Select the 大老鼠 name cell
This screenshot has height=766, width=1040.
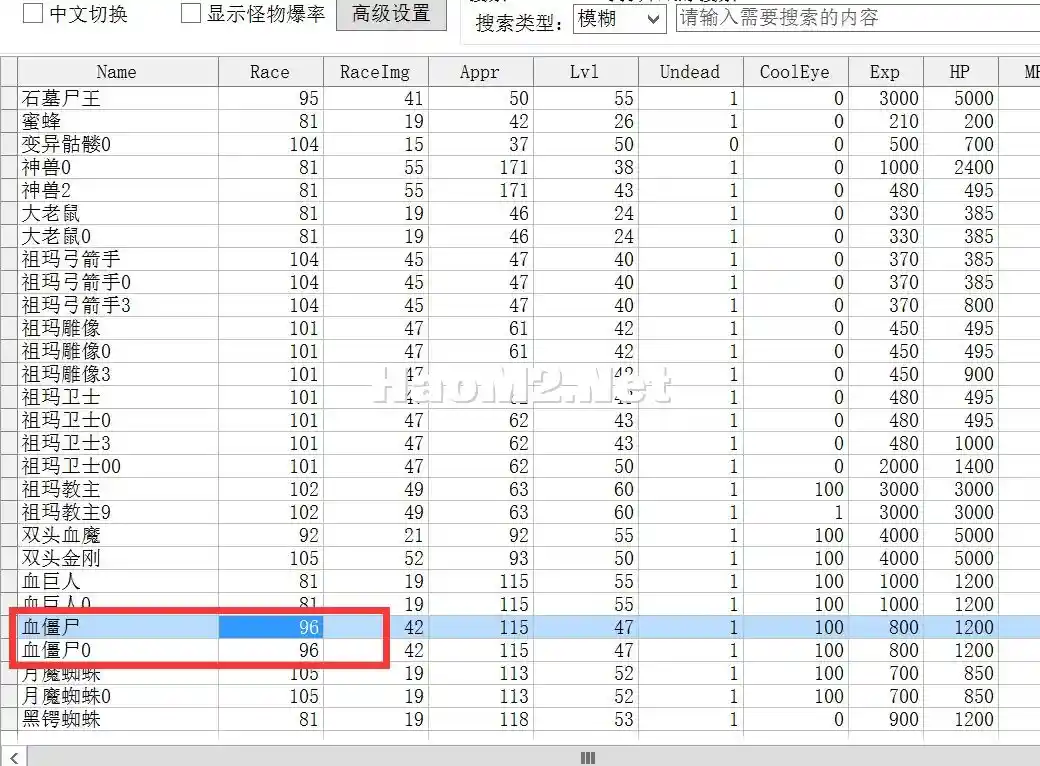click(117, 213)
